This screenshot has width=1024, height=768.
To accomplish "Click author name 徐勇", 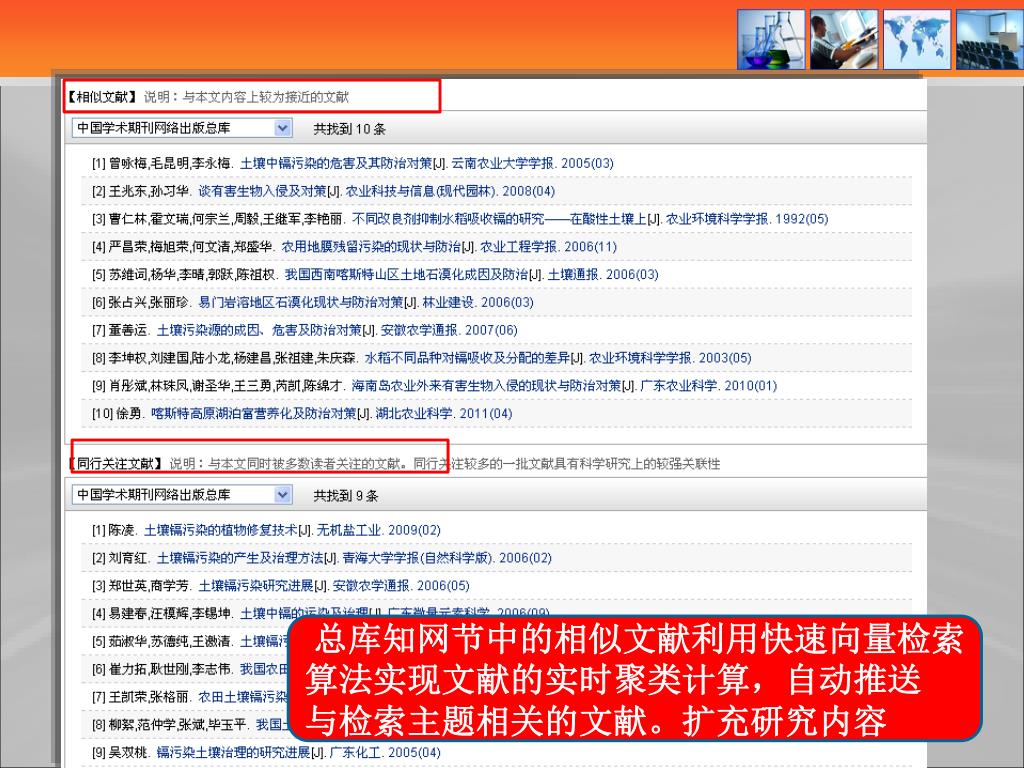I will [129, 413].
